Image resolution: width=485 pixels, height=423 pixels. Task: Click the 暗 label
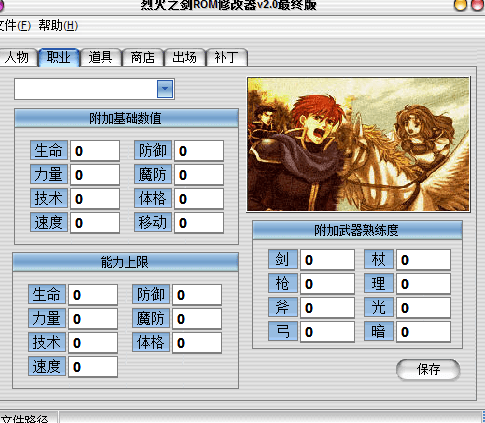(379, 331)
